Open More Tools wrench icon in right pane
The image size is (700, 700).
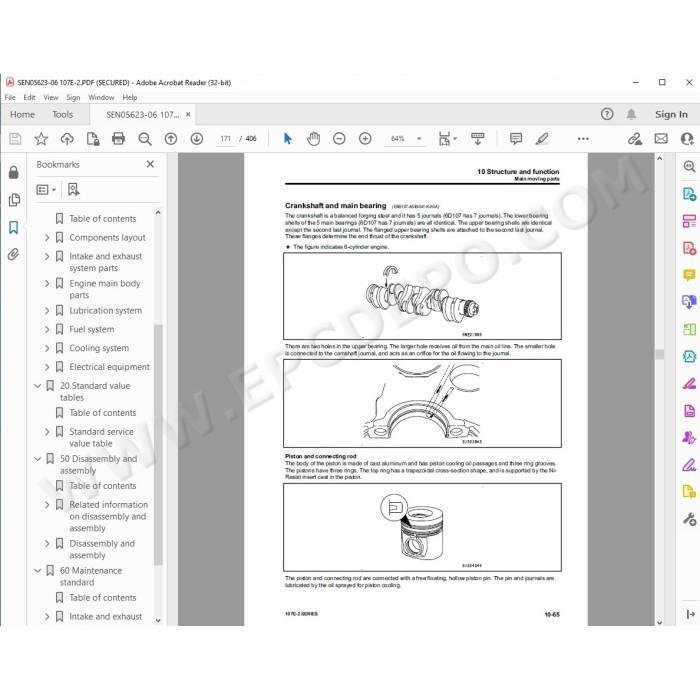(x=689, y=519)
